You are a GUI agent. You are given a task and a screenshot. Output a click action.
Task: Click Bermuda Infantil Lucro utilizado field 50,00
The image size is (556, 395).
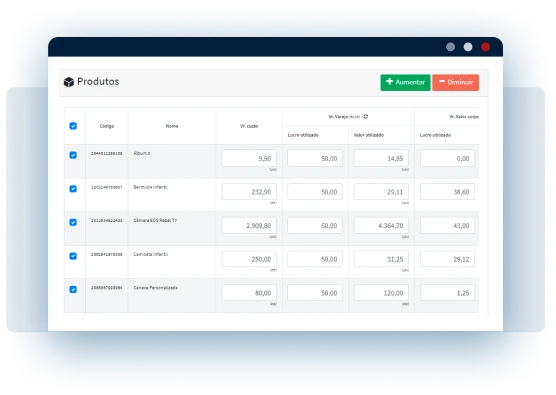(315, 192)
